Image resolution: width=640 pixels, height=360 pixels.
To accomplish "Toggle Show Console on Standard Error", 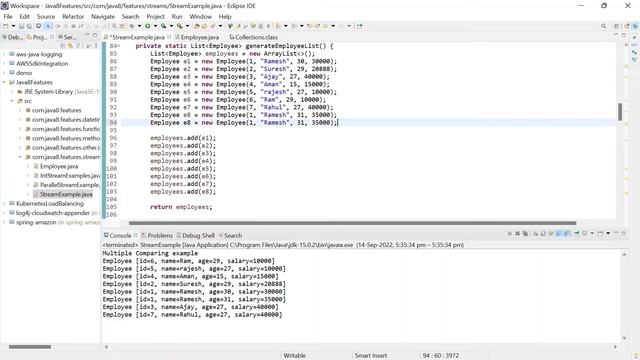I will click(x=567, y=233).
